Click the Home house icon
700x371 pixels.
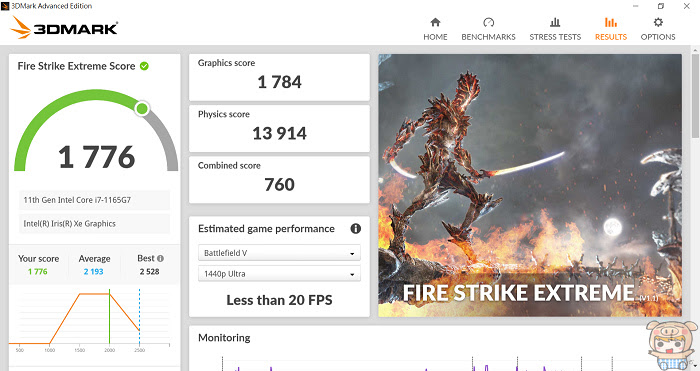(x=435, y=22)
